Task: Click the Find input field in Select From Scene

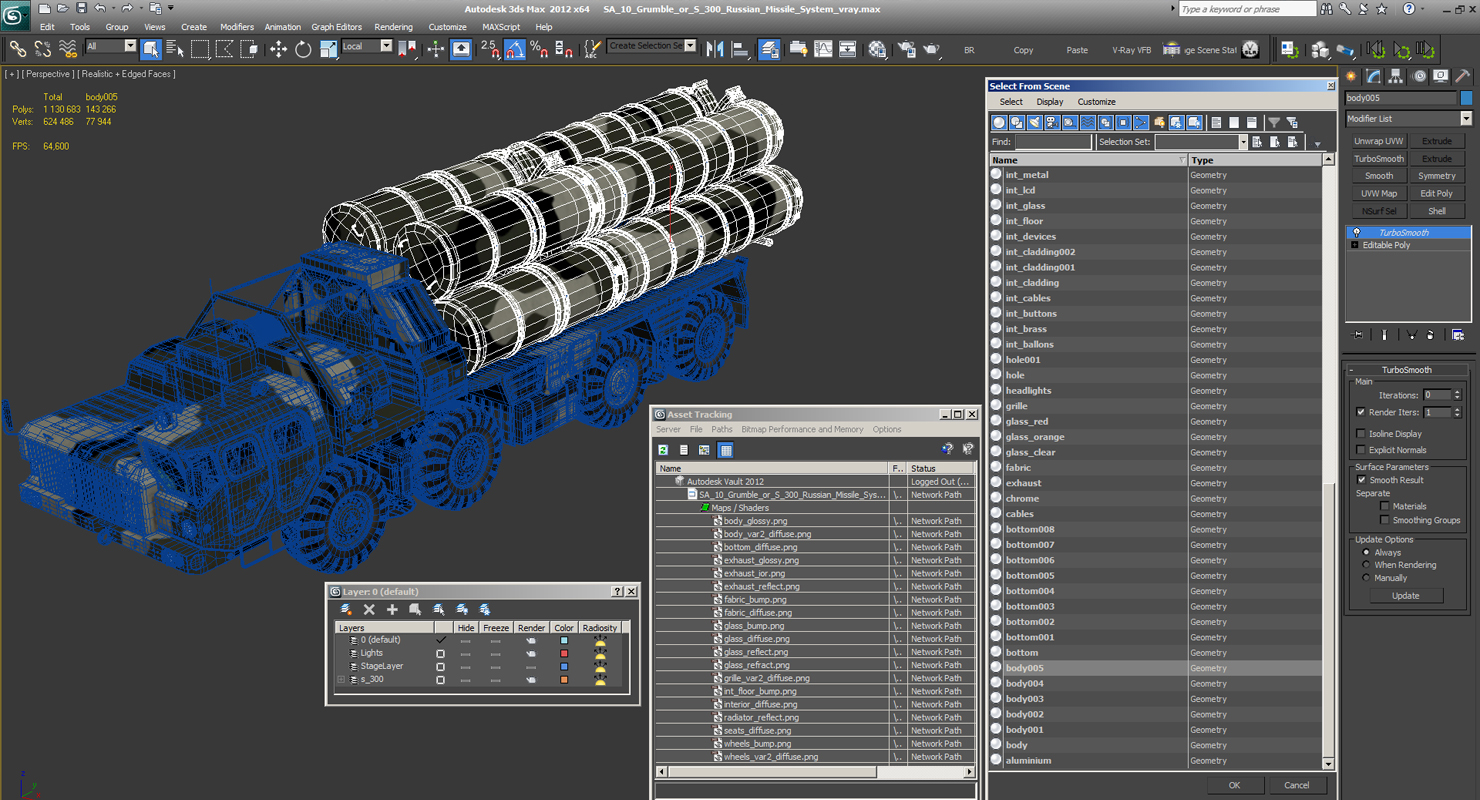Action: coord(1053,142)
